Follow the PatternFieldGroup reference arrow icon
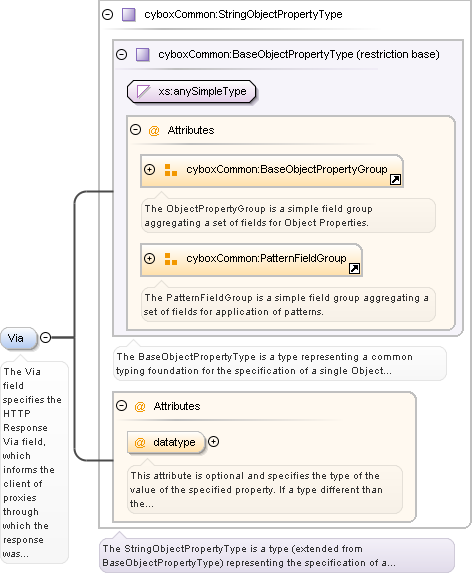Screen dimensions: 473x576 click(x=354, y=269)
